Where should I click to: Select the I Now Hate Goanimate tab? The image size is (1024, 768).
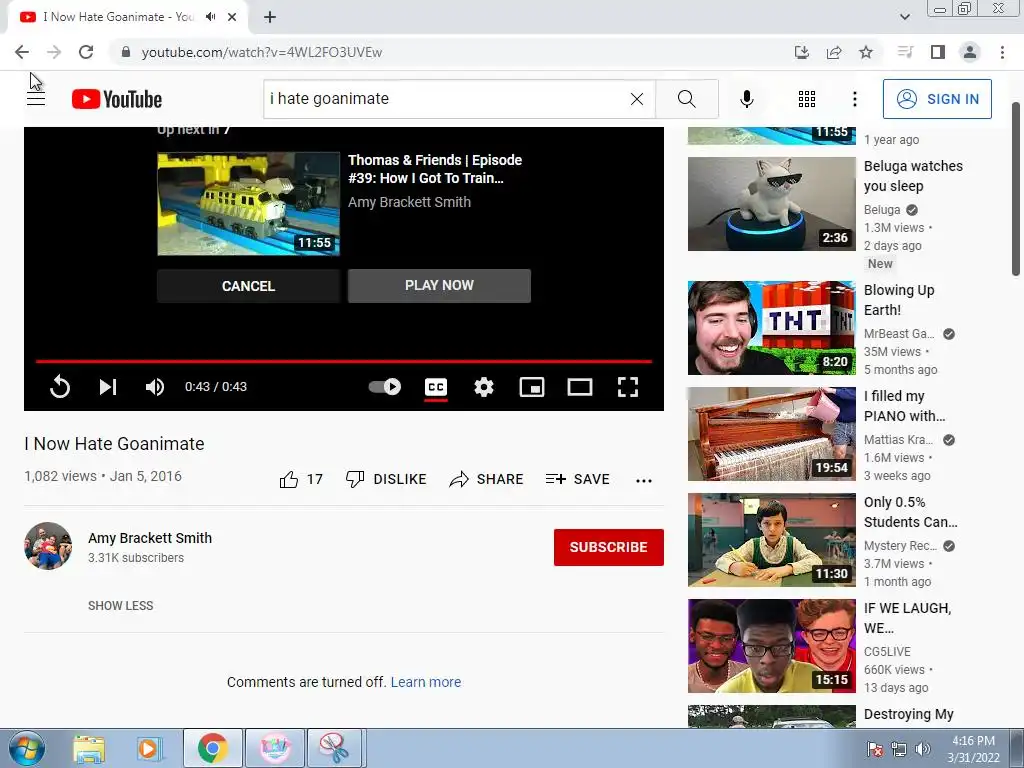[x=118, y=17]
